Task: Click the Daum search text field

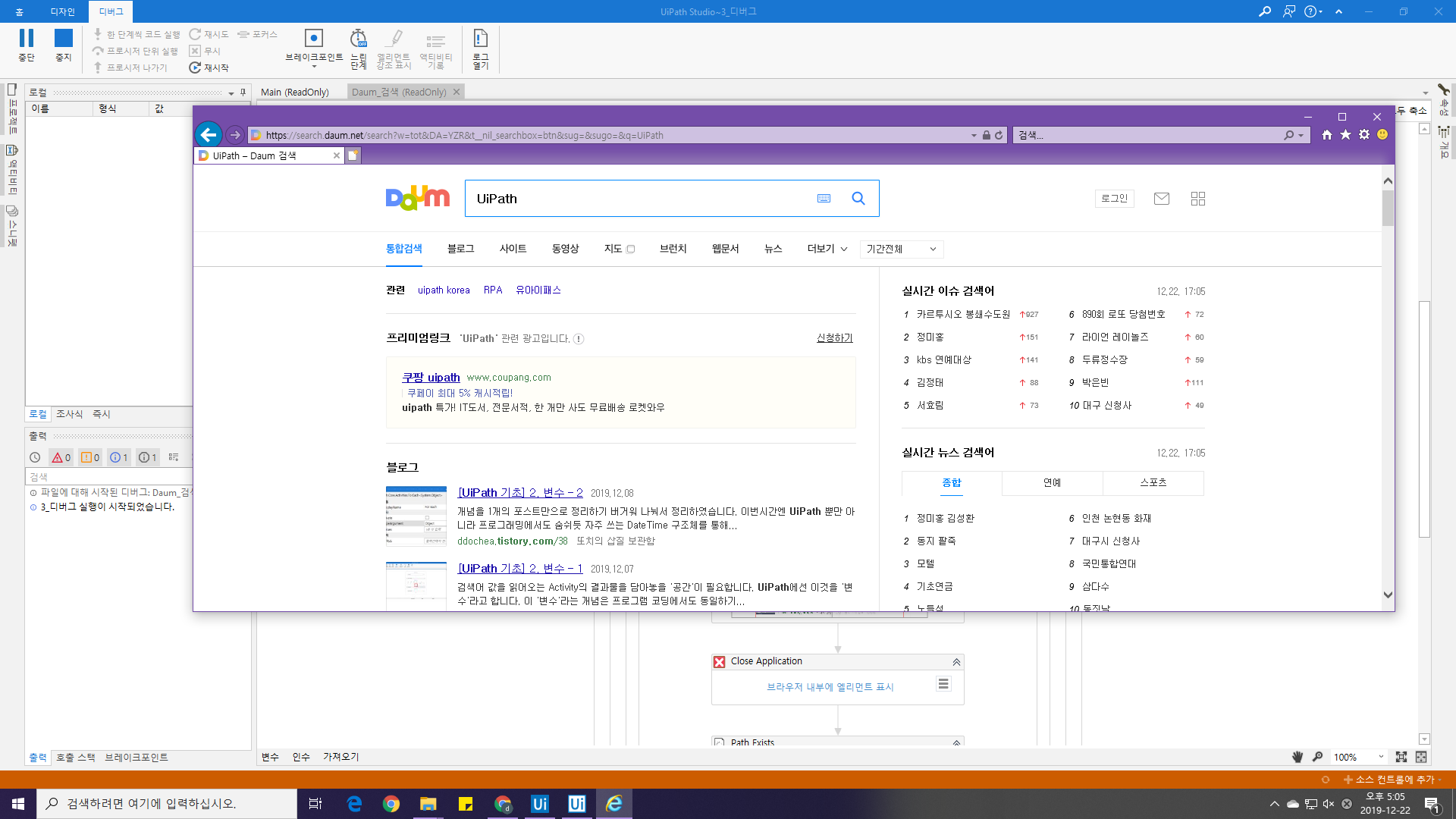Action: tap(637, 199)
